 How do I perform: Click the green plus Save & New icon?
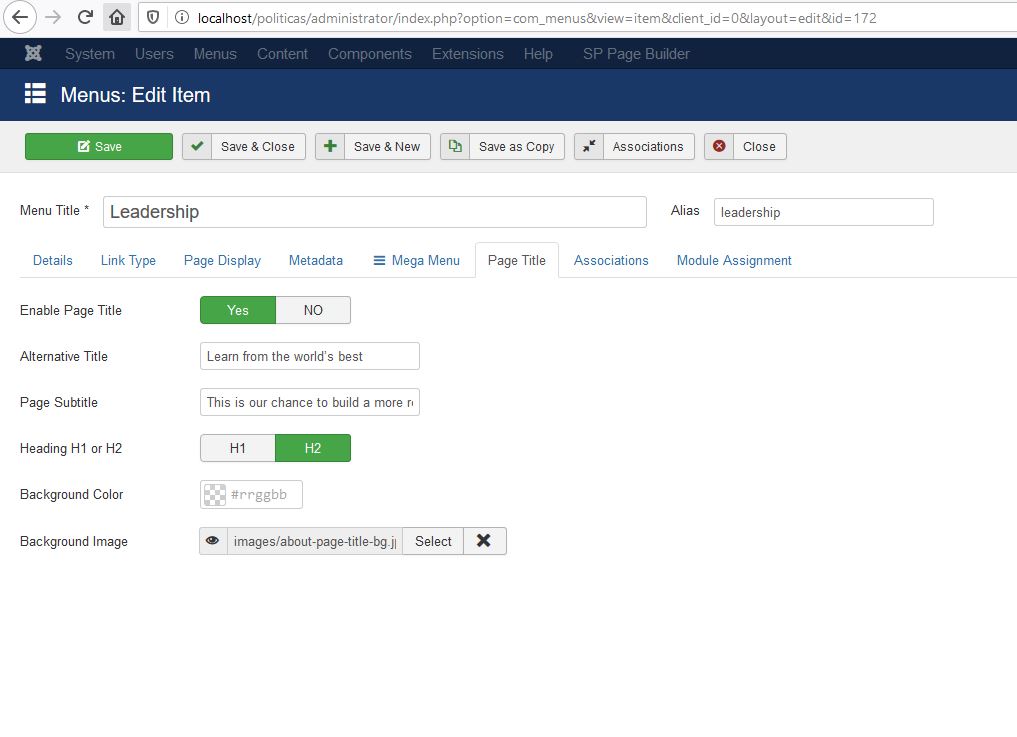pos(330,146)
